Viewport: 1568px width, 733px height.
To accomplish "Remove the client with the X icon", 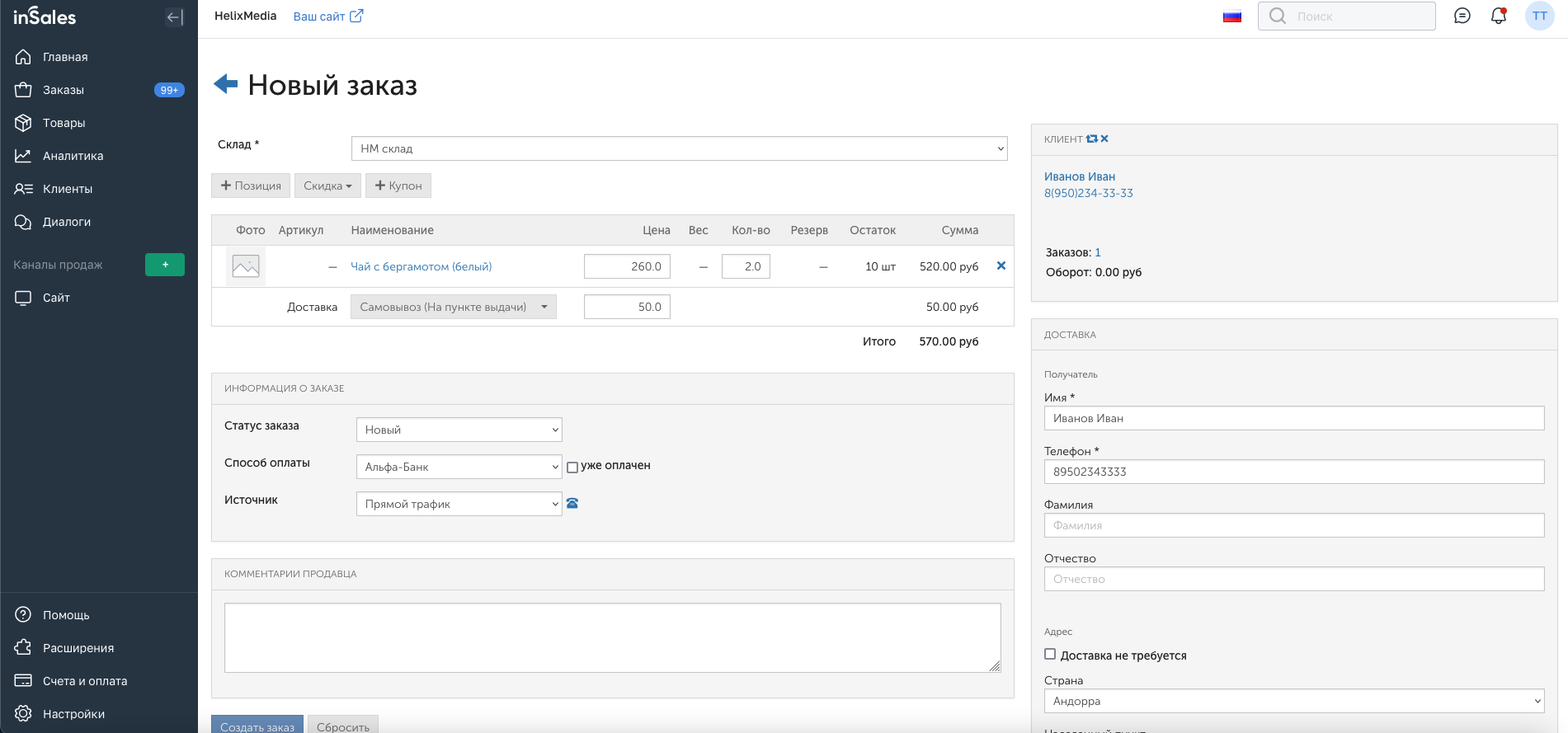I will pos(1104,139).
